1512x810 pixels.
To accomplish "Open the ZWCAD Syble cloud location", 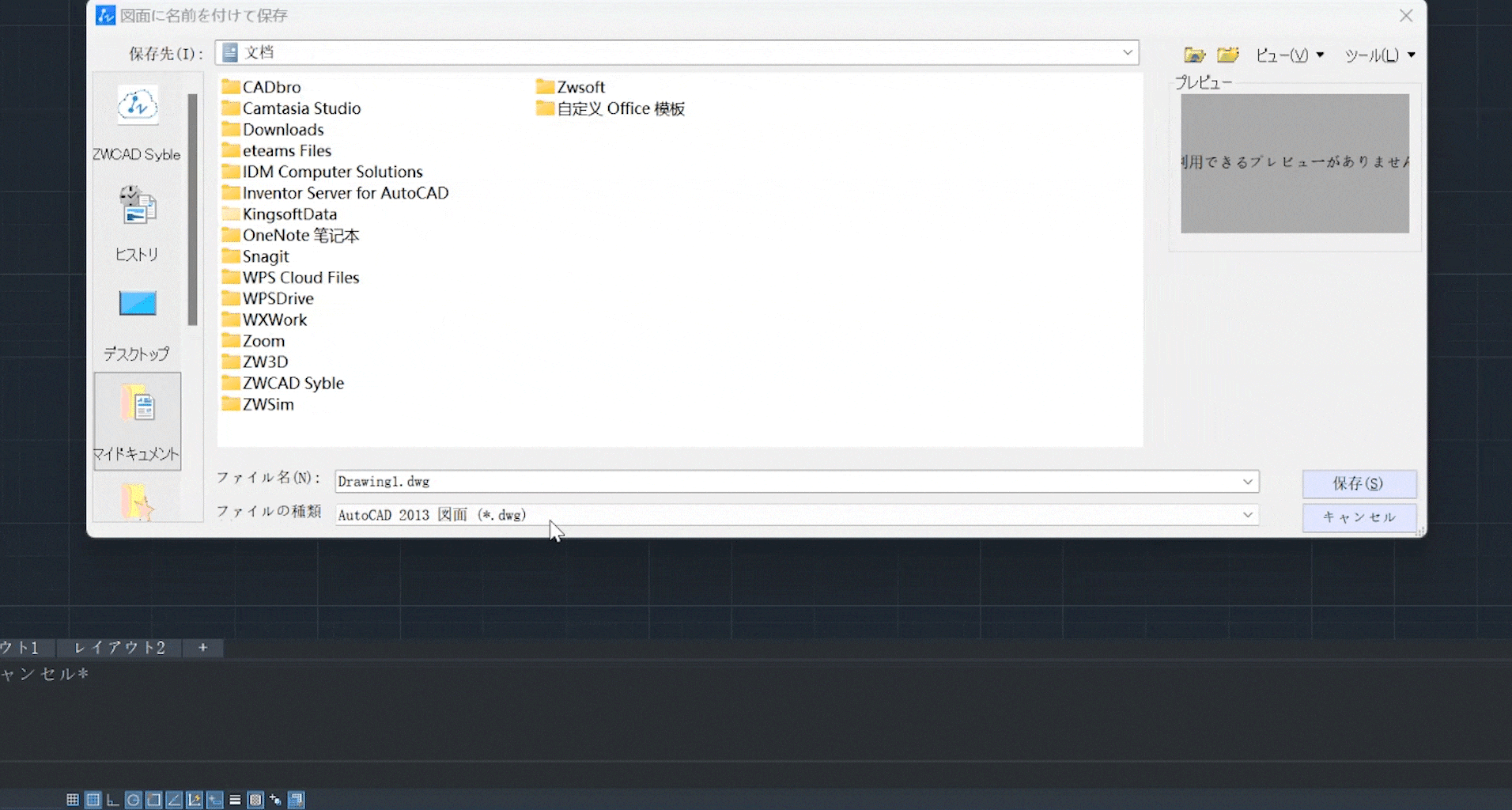I will (137, 123).
